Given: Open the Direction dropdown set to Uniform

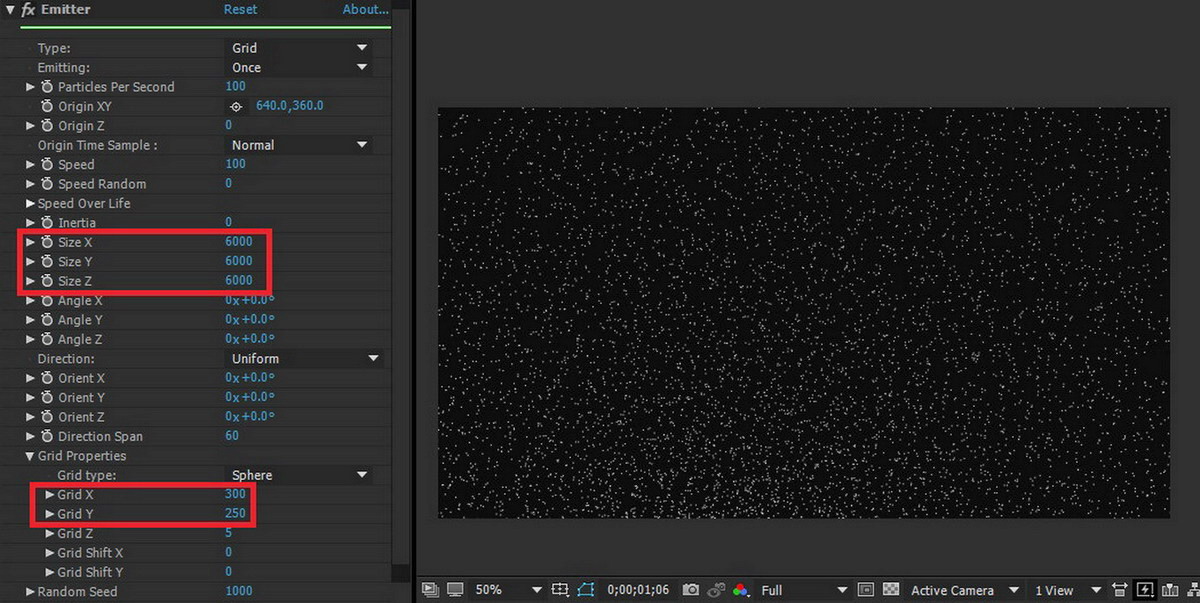Looking at the screenshot, I should [304, 359].
